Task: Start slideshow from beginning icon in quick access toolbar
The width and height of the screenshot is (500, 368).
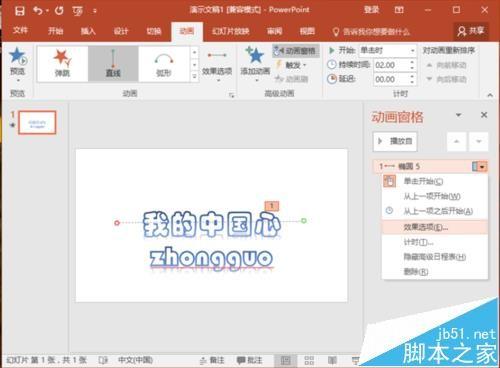Action: 78,11
